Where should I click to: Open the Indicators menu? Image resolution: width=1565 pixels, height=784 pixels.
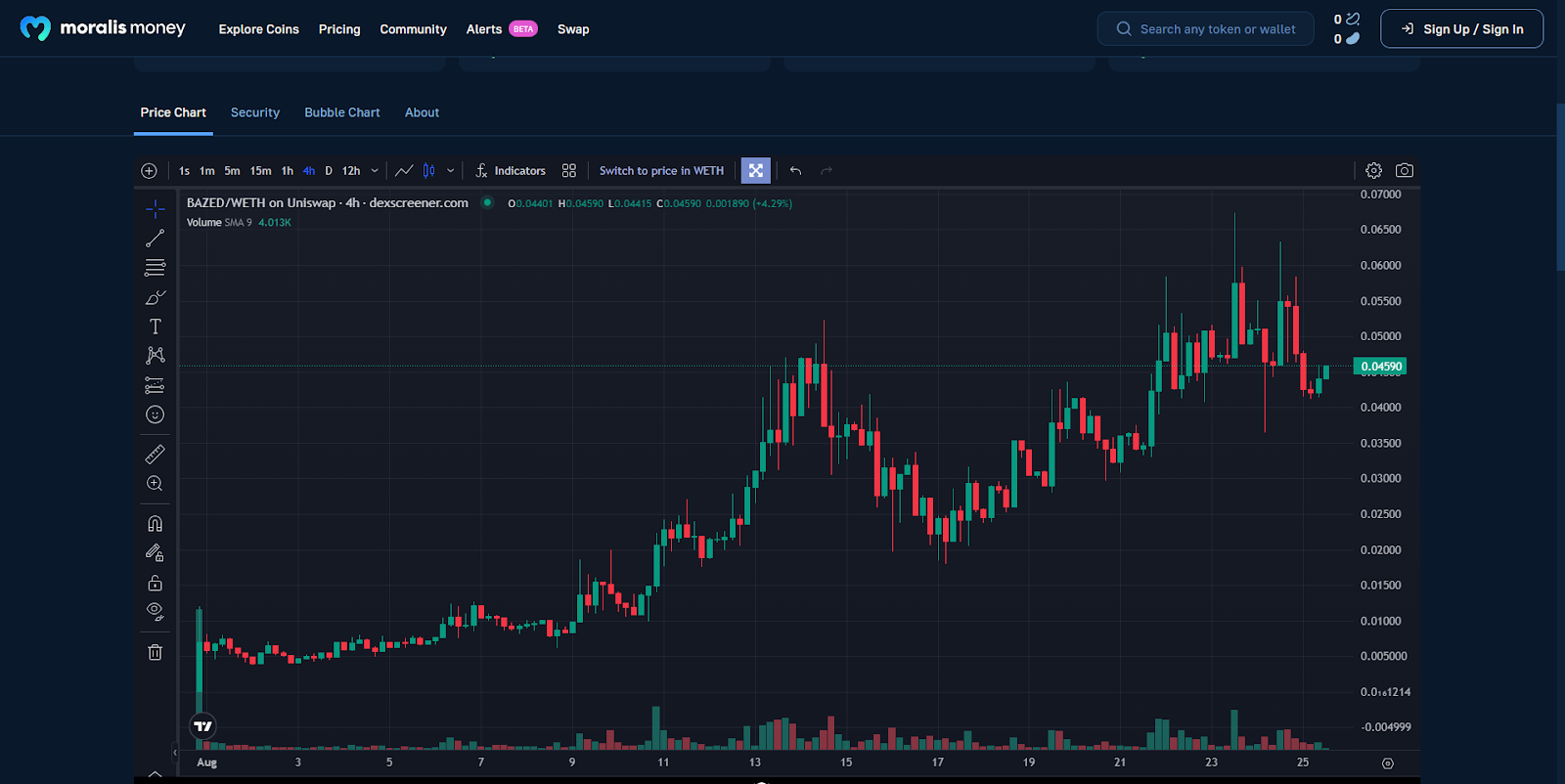510,171
